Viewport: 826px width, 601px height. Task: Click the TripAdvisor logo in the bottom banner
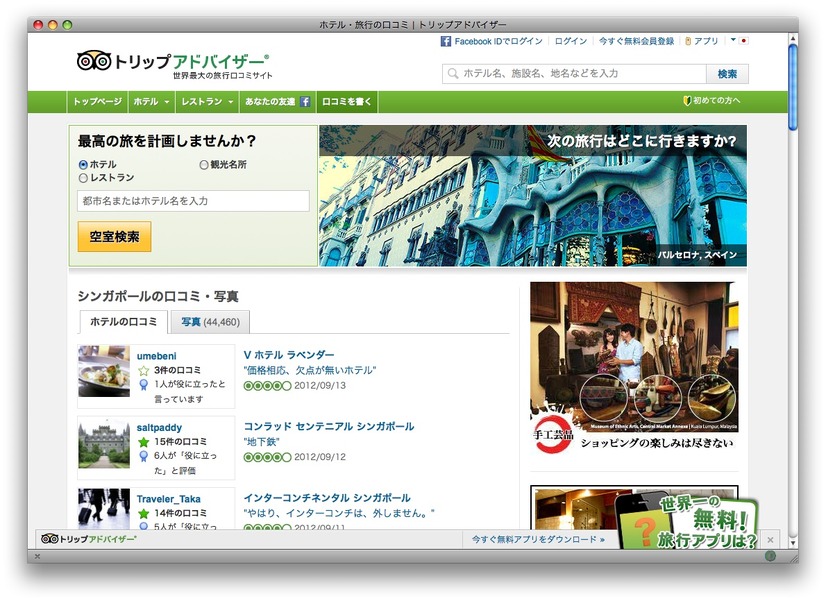(88, 538)
